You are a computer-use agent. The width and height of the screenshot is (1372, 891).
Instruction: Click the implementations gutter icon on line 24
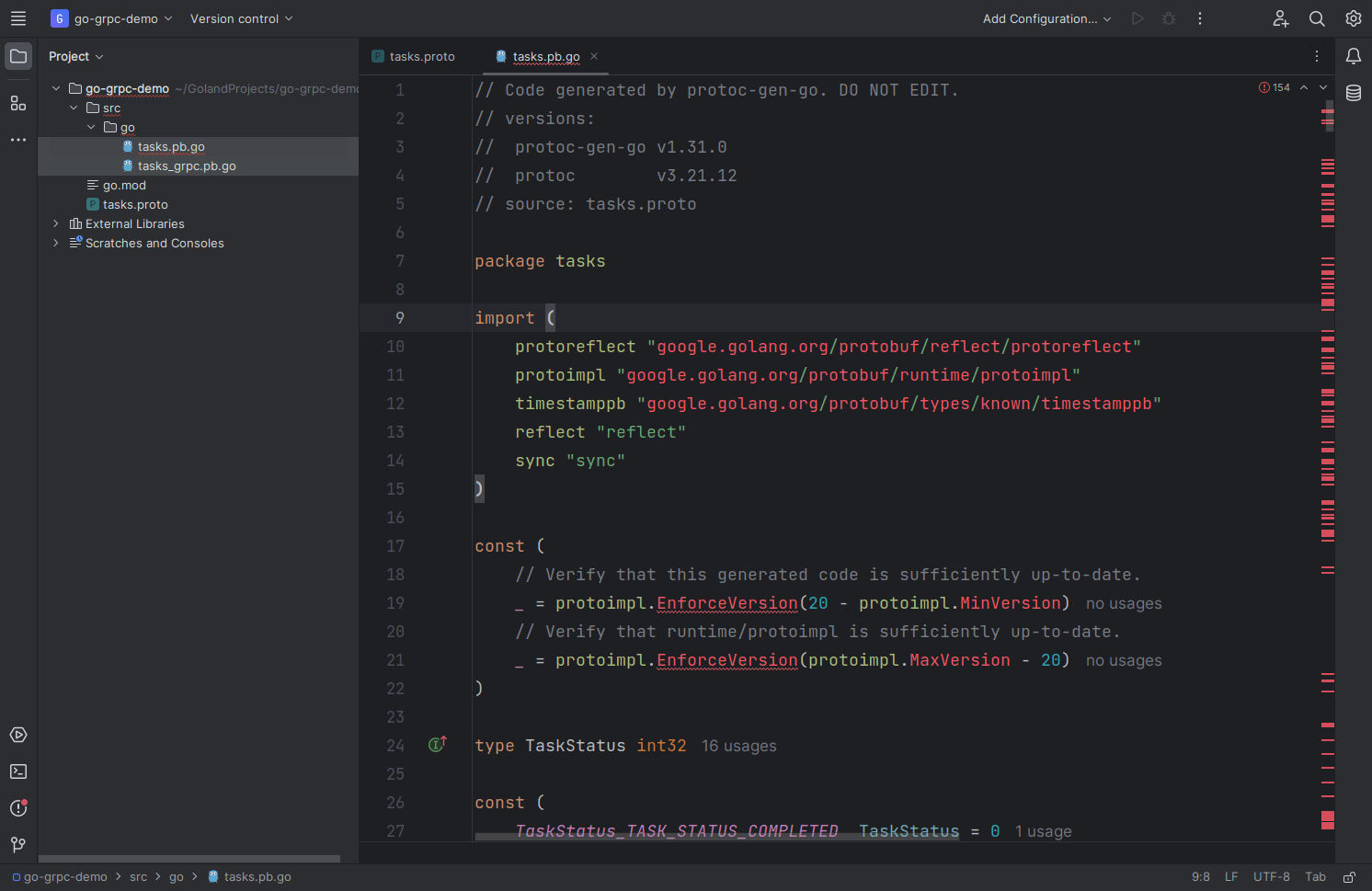tap(438, 743)
